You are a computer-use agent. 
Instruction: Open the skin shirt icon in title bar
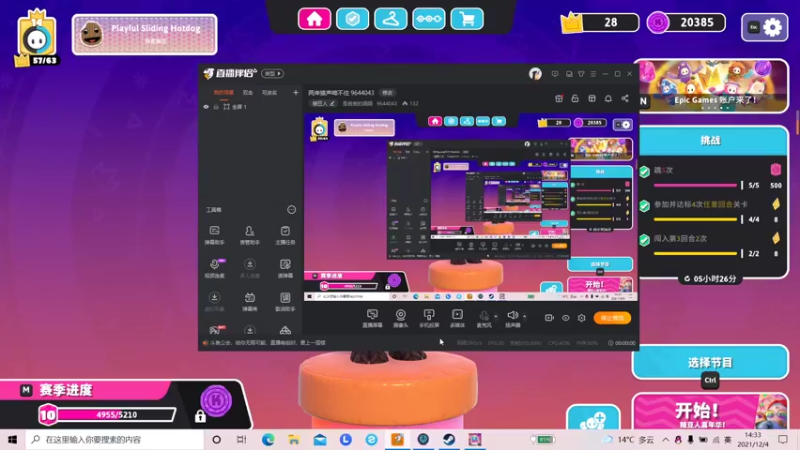[581, 74]
